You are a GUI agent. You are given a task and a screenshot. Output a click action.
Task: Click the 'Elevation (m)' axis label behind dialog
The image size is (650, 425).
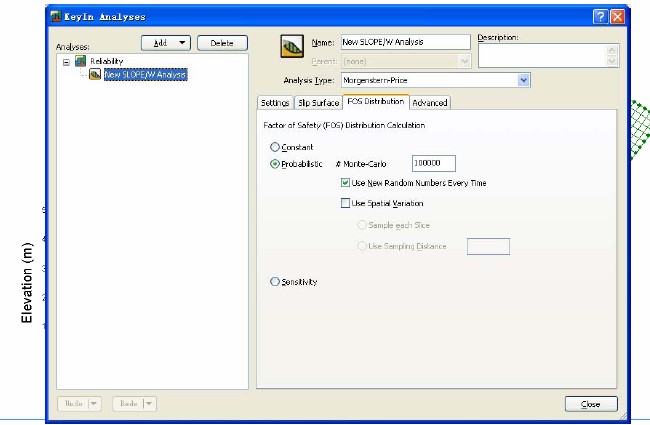[27, 283]
